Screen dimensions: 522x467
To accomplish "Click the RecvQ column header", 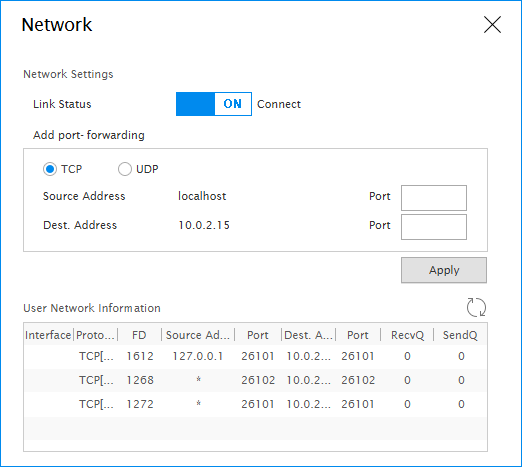I will tap(407, 335).
